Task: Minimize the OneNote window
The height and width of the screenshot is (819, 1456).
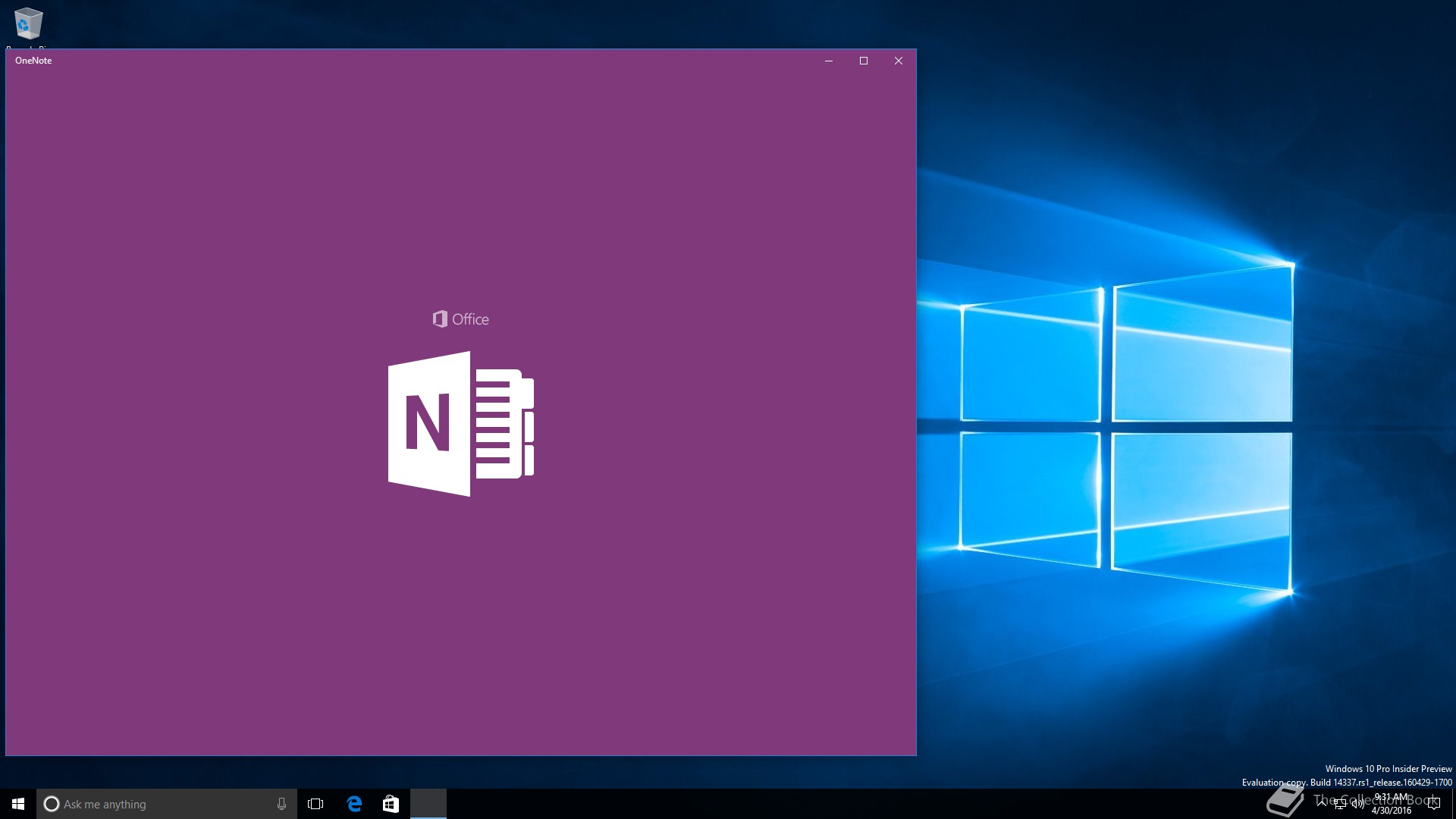Action: tap(829, 61)
